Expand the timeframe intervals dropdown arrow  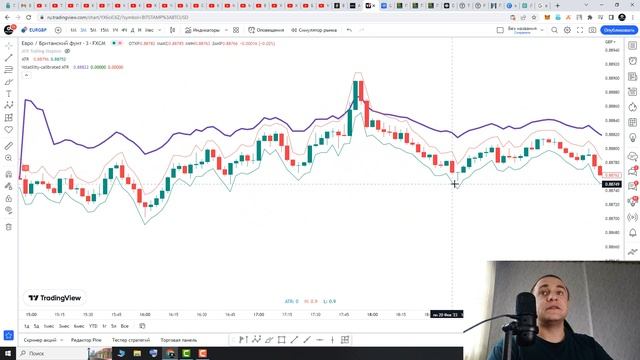point(160,30)
